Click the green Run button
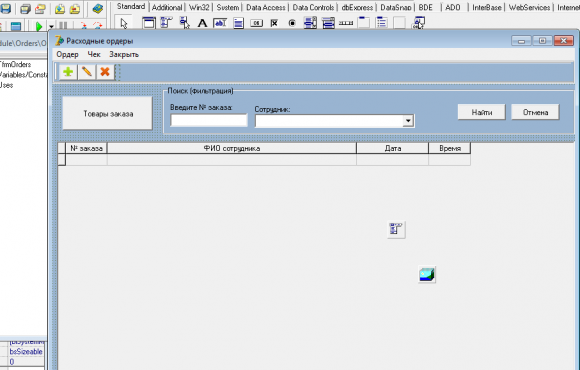 point(39,26)
